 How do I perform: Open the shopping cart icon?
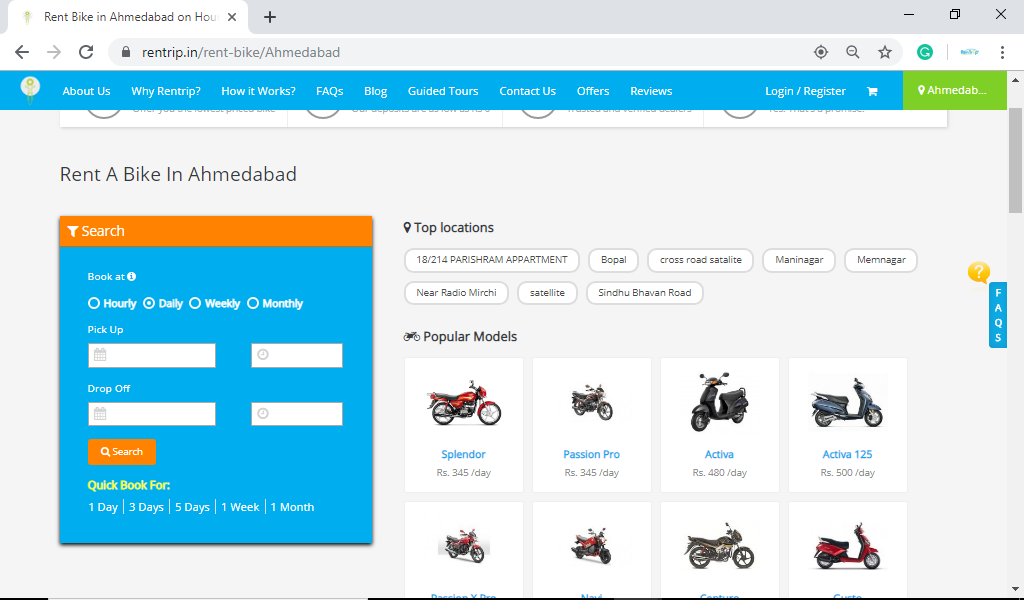(872, 91)
